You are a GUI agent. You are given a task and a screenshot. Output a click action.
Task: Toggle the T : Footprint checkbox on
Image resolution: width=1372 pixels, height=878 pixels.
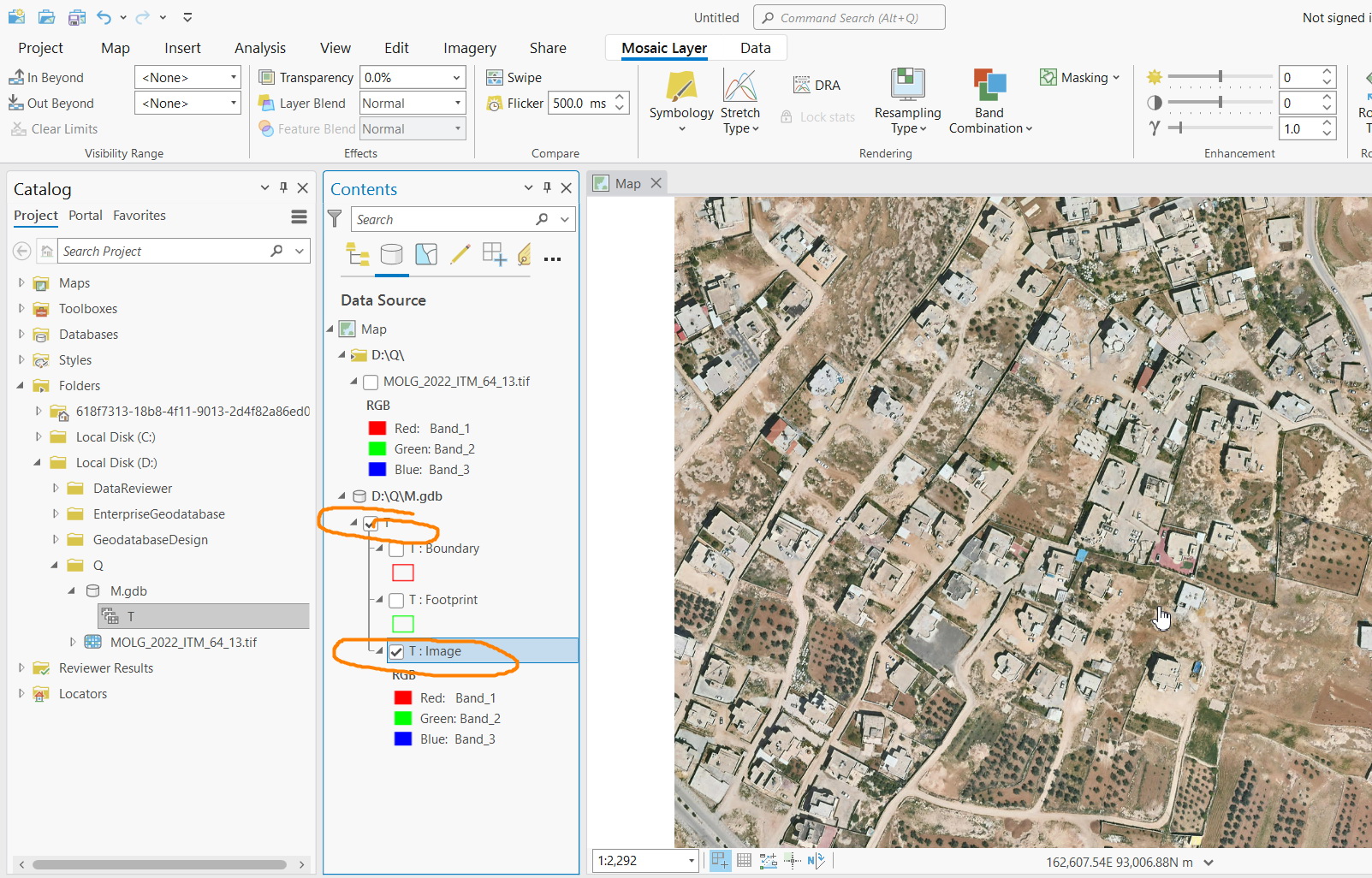coord(396,600)
